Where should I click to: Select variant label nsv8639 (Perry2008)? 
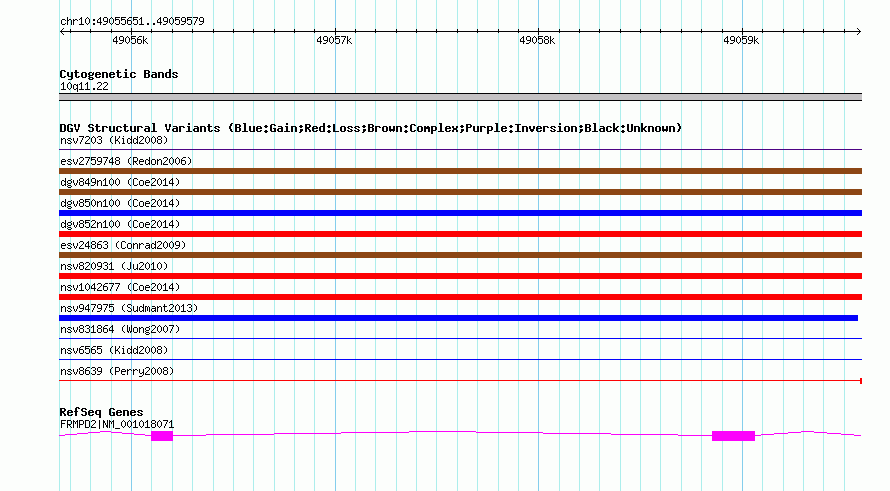click(x=117, y=371)
